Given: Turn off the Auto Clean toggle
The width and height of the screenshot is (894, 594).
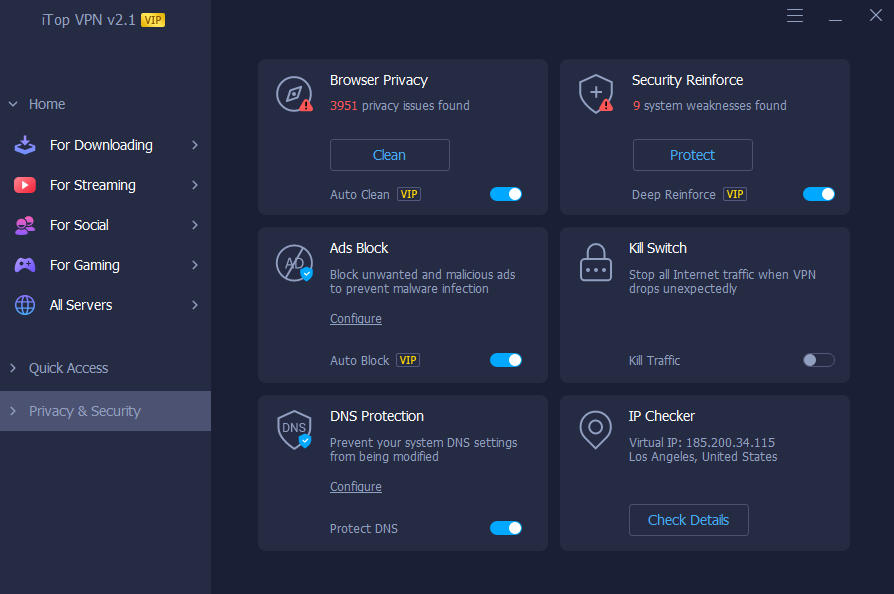Looking at the screenshot, I should pyautogui.click(x=506, y=194).
